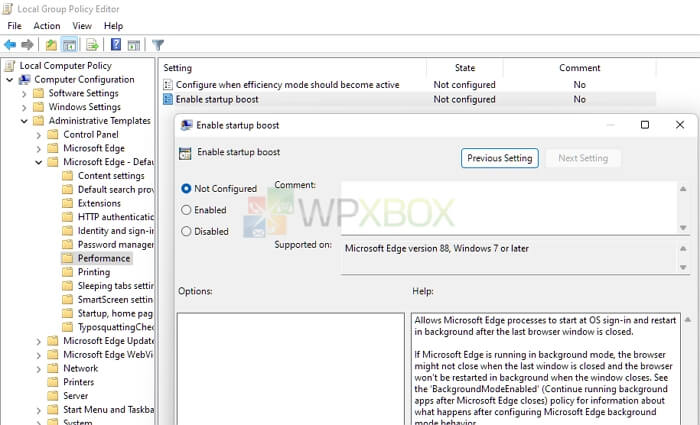Click the Up one level folder icon
This screenshot has height=425, width=700.
click(51, 45)
